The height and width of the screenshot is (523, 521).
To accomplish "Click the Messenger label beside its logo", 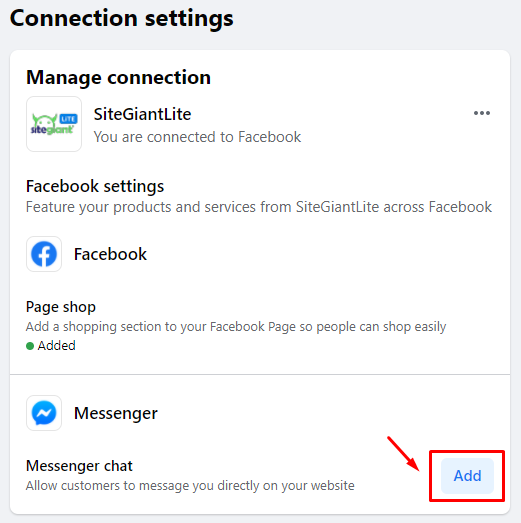I will pos(116,414).
